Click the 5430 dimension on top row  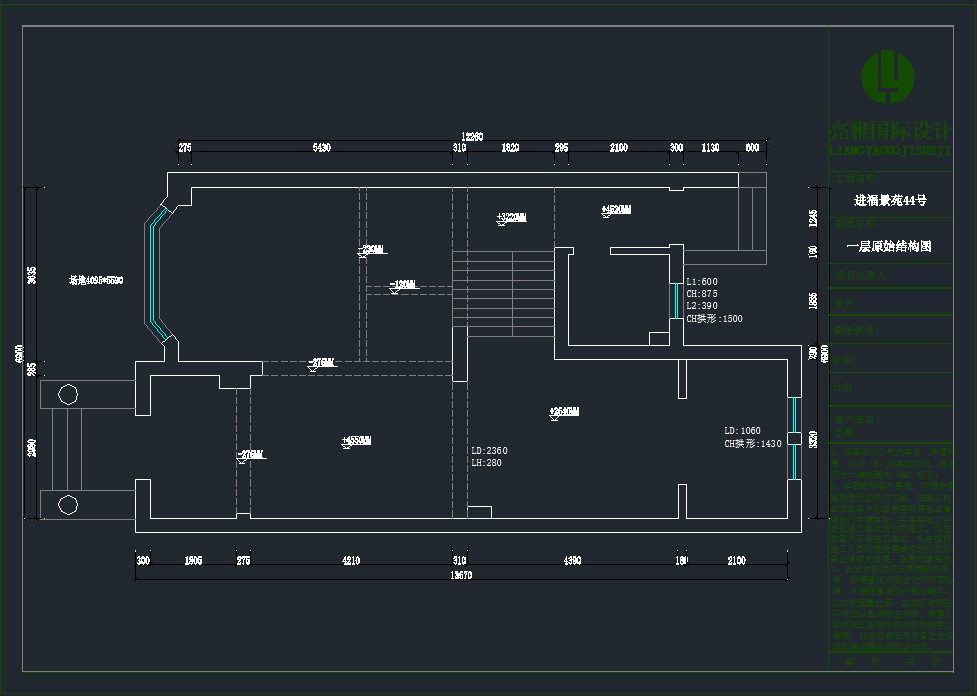click(321, 148)
